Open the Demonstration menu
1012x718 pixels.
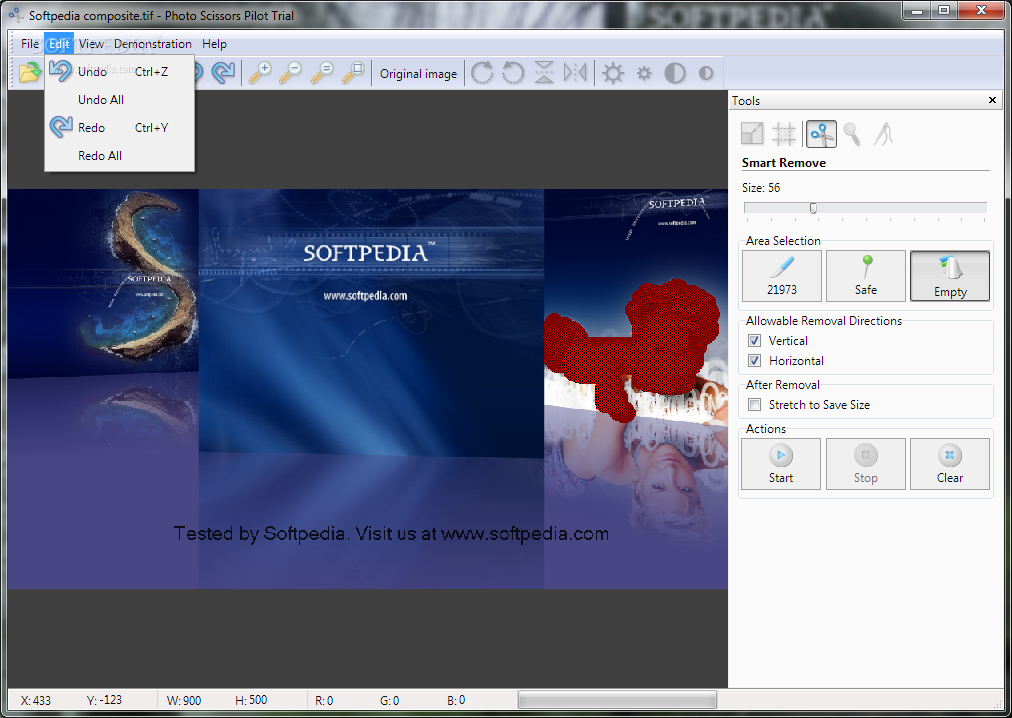click(153, 44)
